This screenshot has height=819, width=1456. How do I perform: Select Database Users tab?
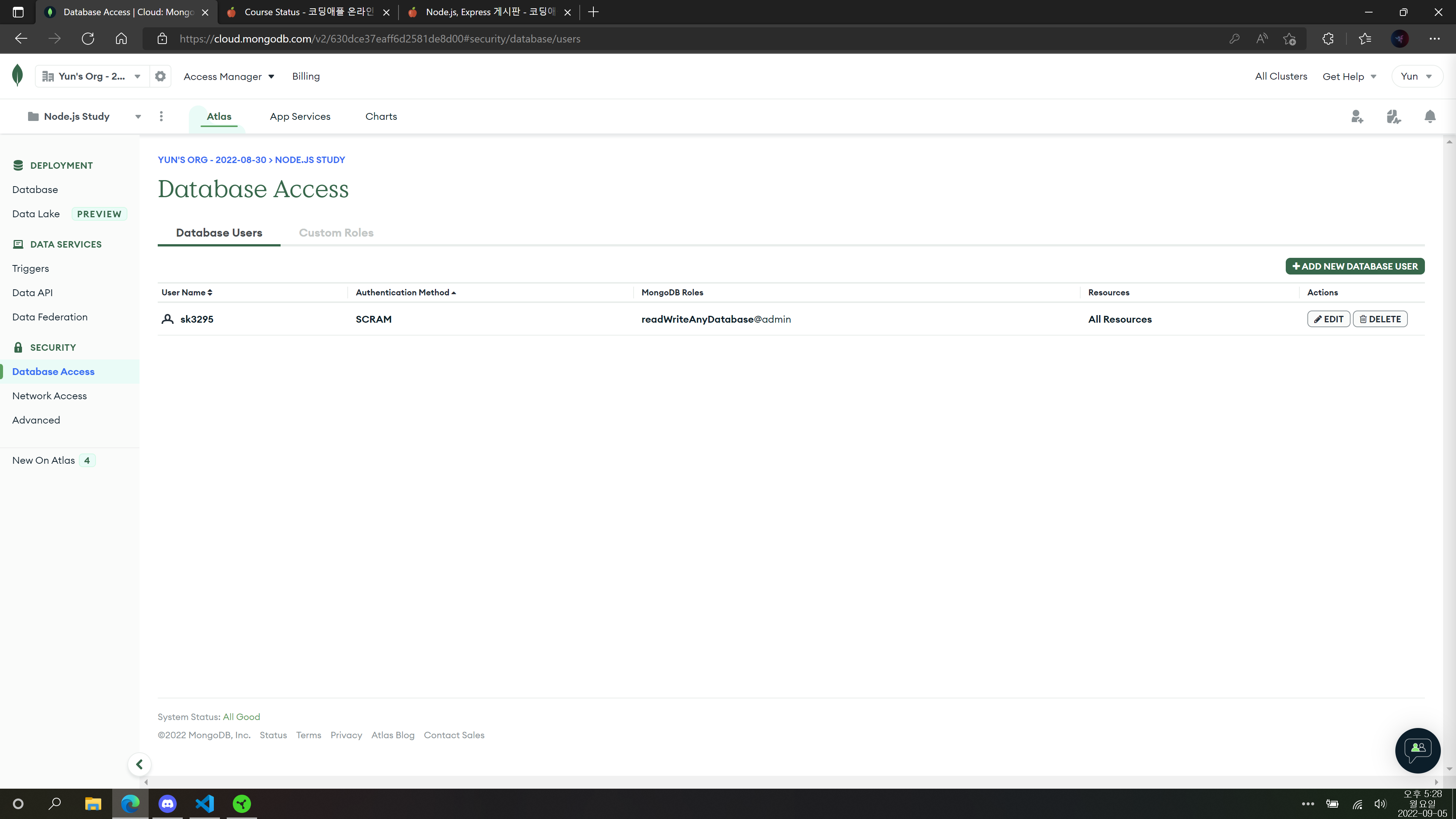pos(219,233)
